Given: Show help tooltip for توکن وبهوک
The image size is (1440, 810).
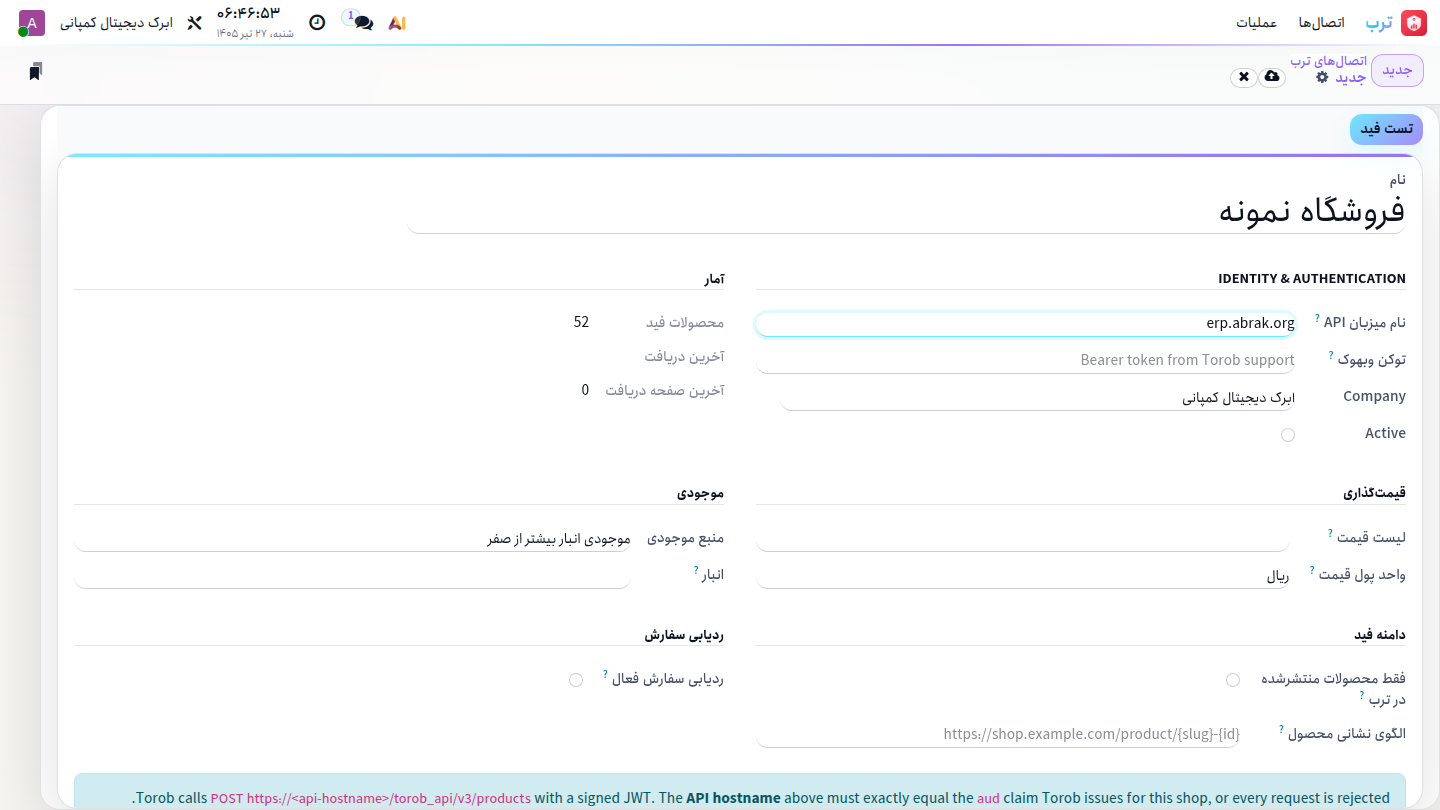Looking at the screenshot, I should pyautogui.click(x=1330, y=355).
